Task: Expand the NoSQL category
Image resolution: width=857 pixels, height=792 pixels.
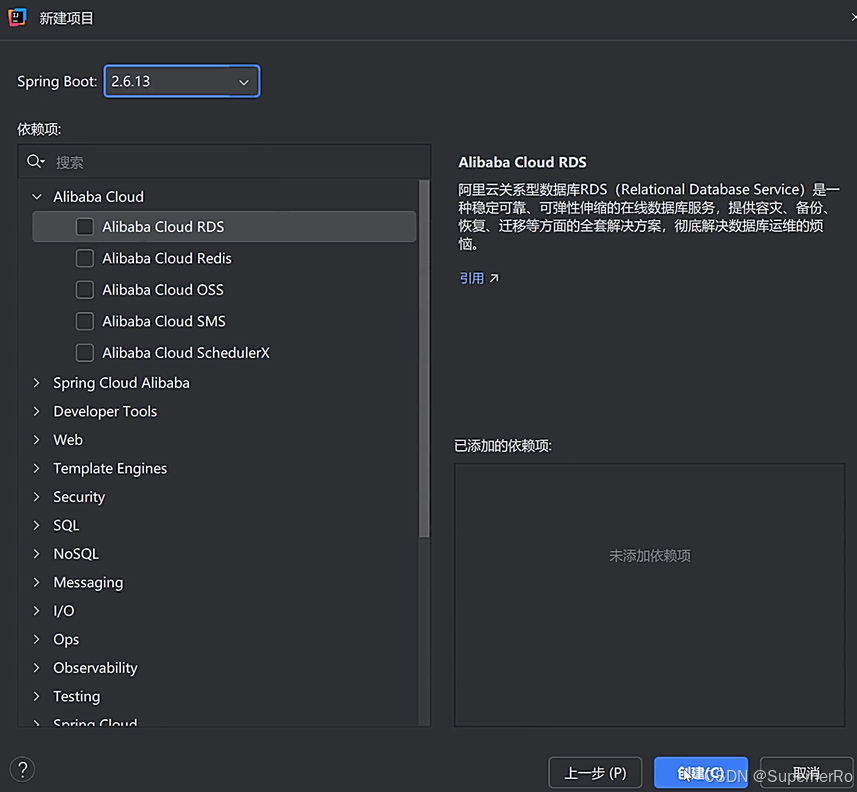Action: [37, 554]
